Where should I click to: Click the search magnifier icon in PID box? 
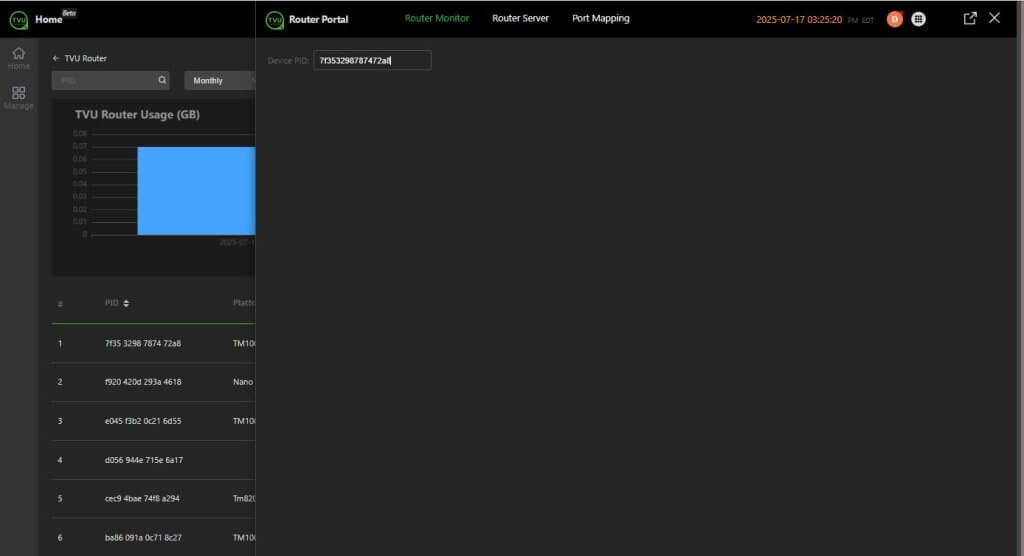tap(162, 80)
